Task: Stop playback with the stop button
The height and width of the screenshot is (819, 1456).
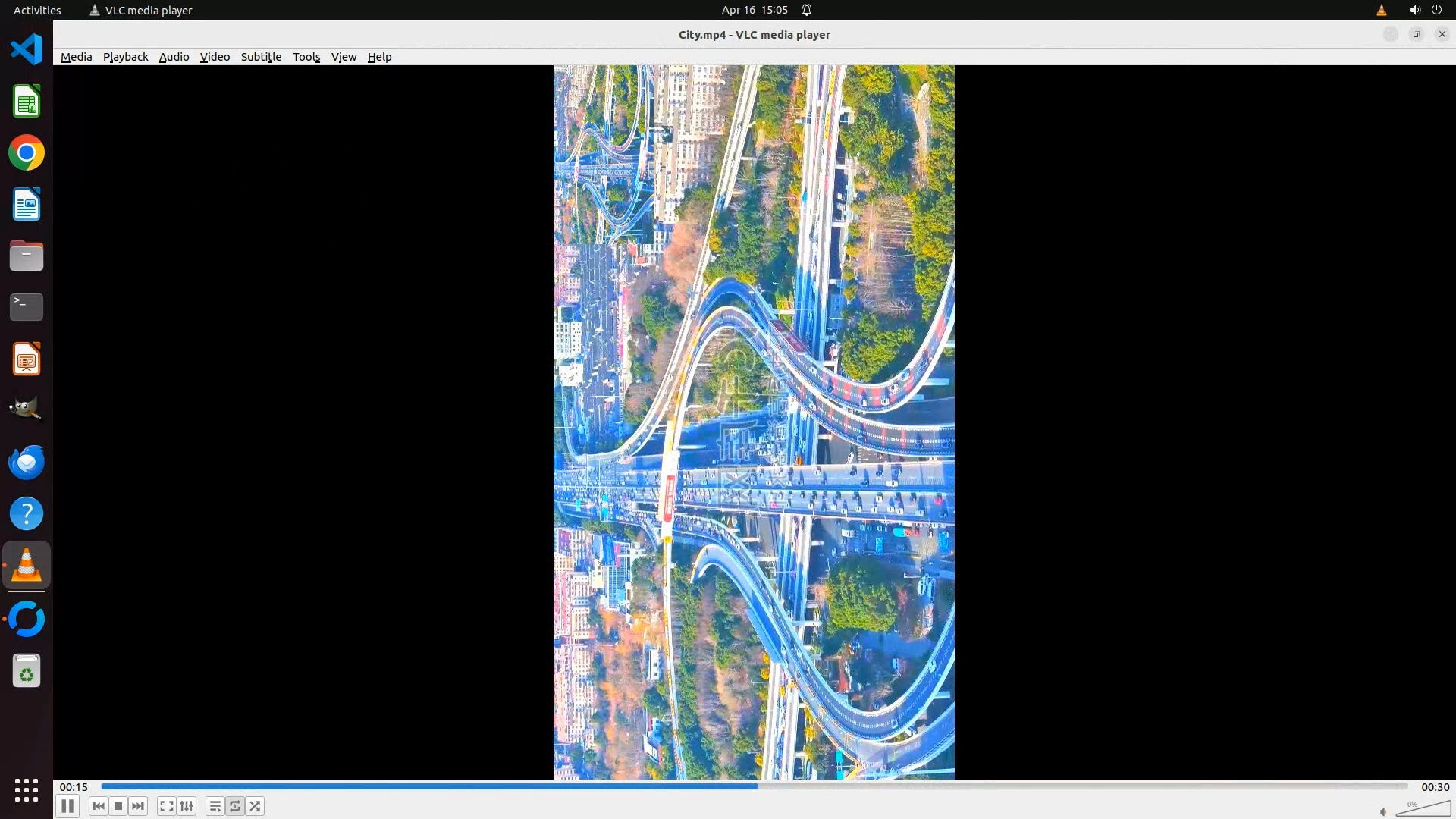Action: coord(118,806)
